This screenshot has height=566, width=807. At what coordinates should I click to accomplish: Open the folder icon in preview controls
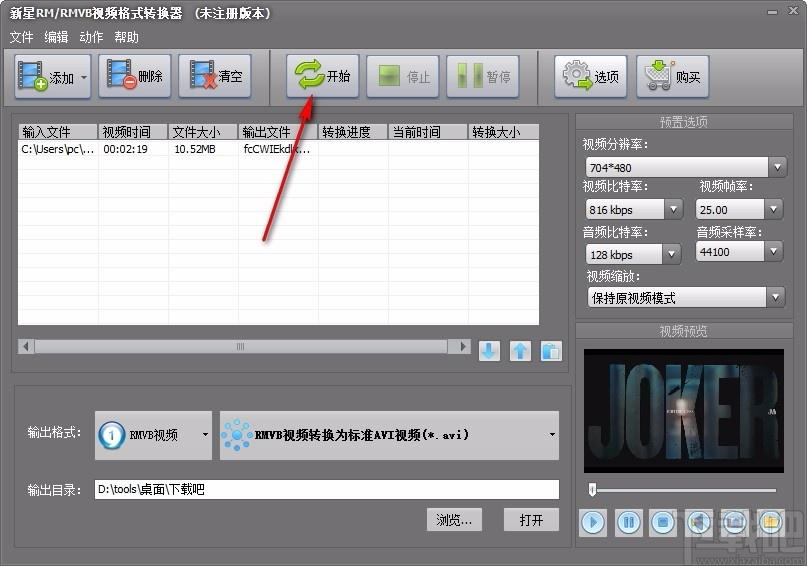click(770, 523)
